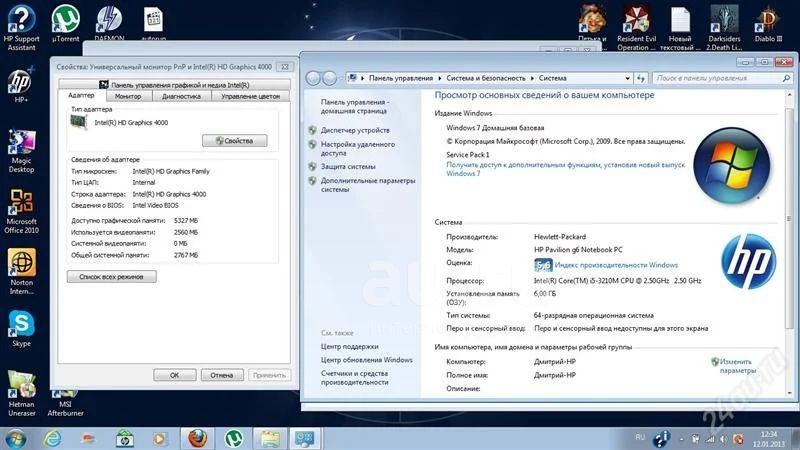
Task: Click the Control Panel search field
Action: (723, 78)
